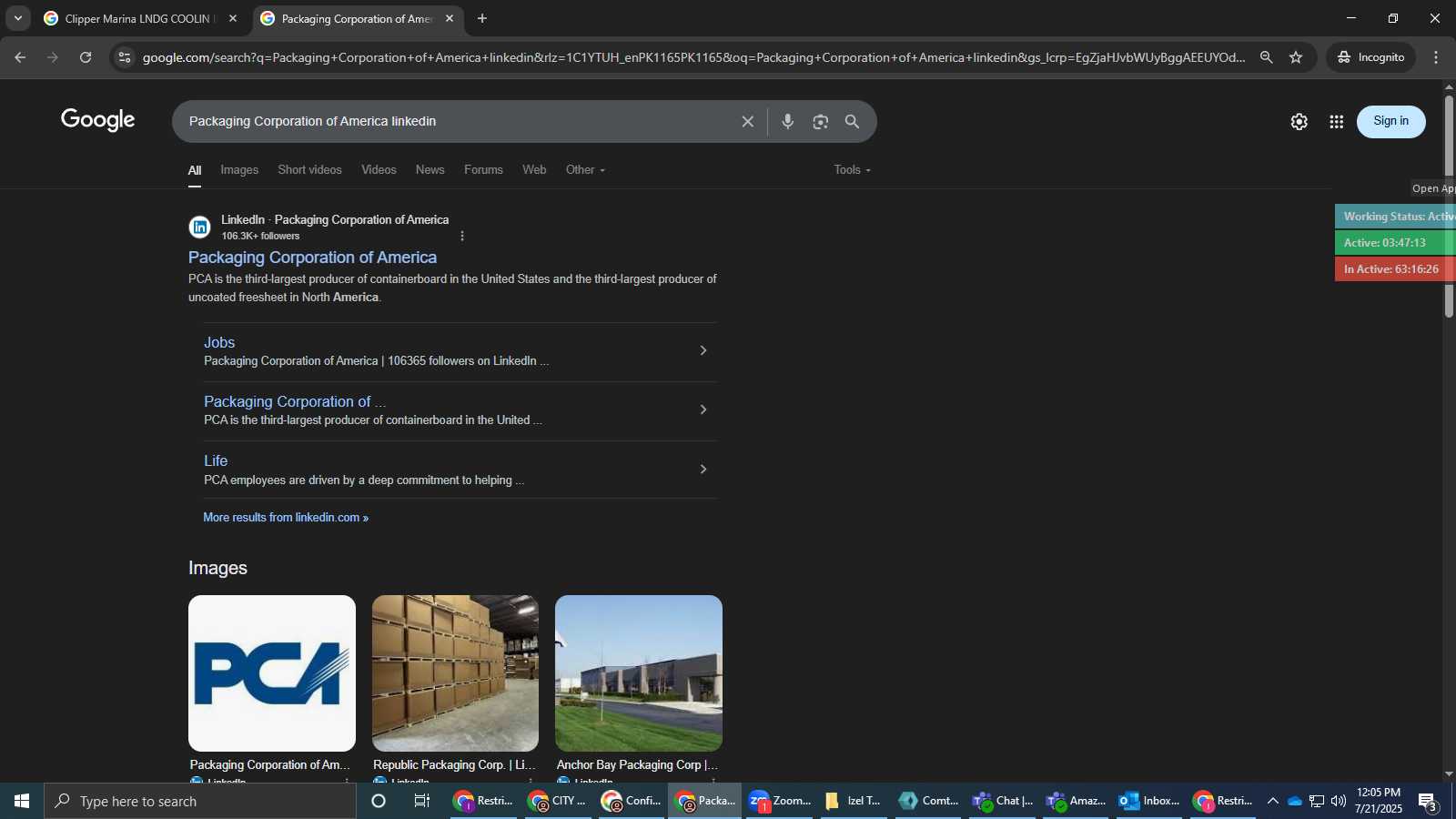Click the page vertical scrollbar
1456x819 pixels.
(1449, 205)
